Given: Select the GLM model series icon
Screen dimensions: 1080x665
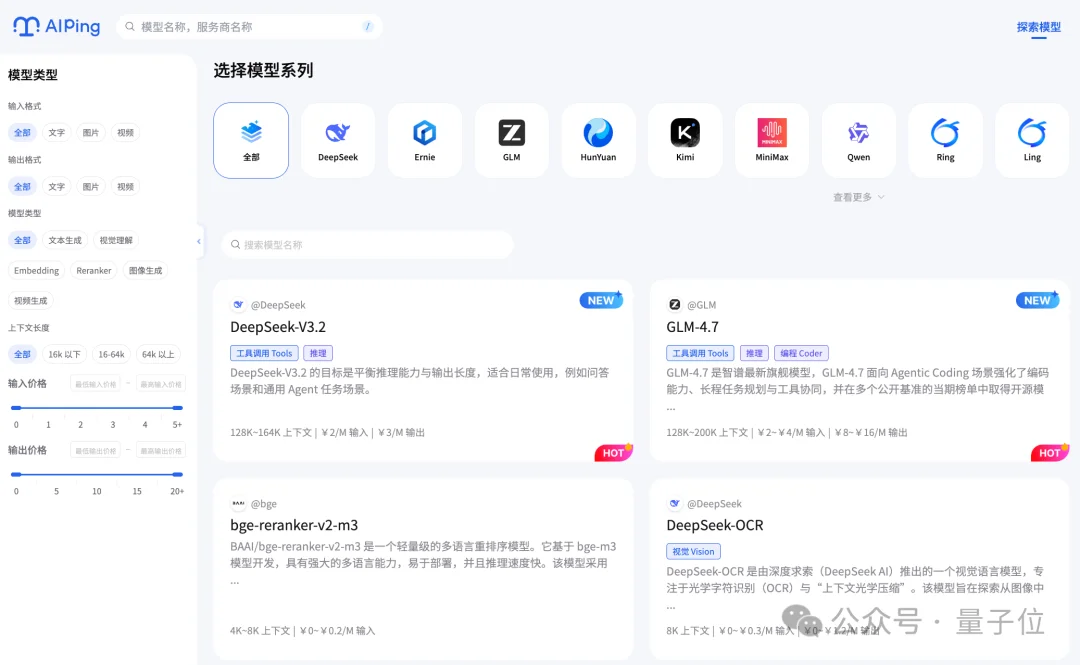Looking at the screenshot, I should (511, 139).
